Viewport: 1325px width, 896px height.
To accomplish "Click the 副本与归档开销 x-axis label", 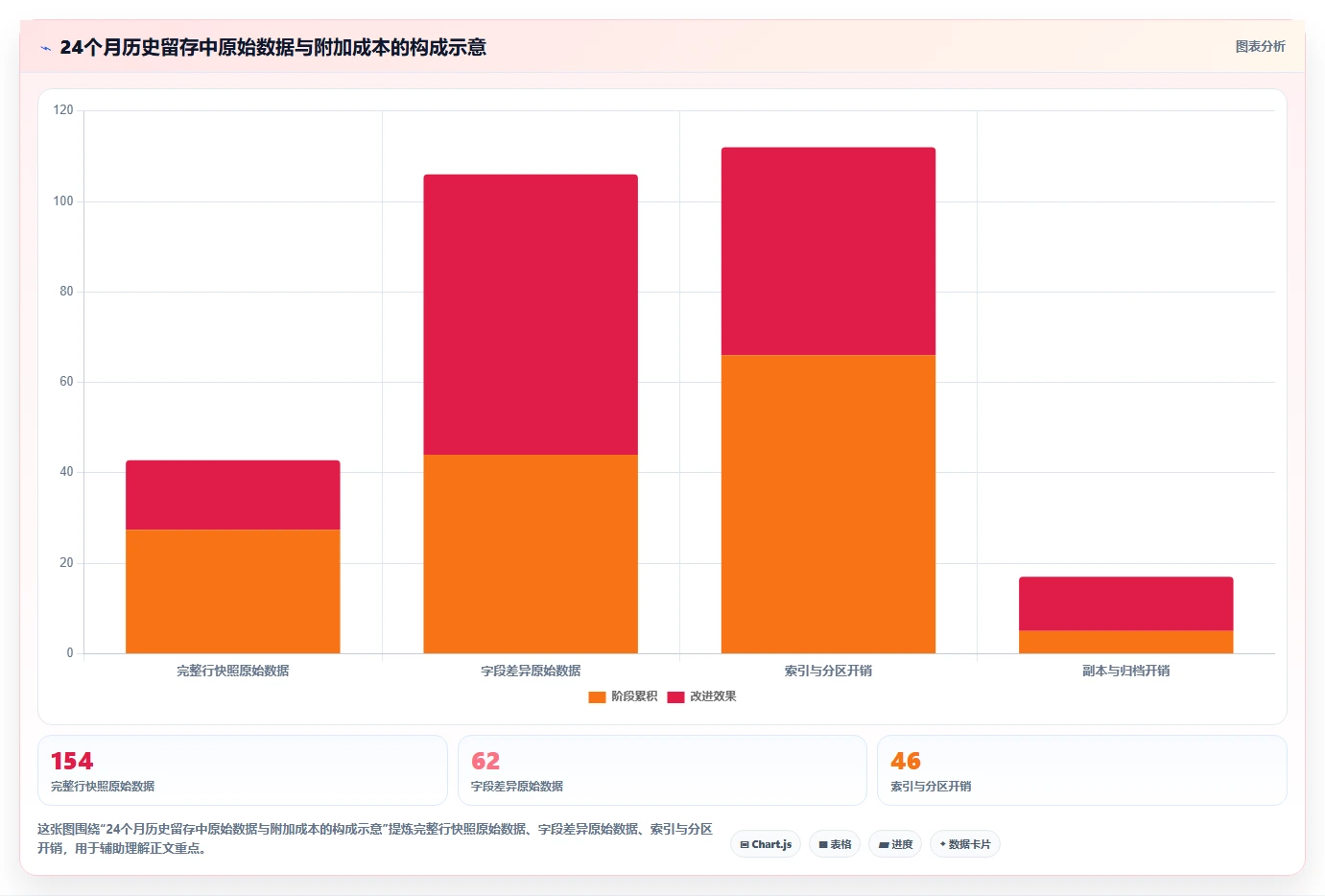I will [x=1126, y=671].
